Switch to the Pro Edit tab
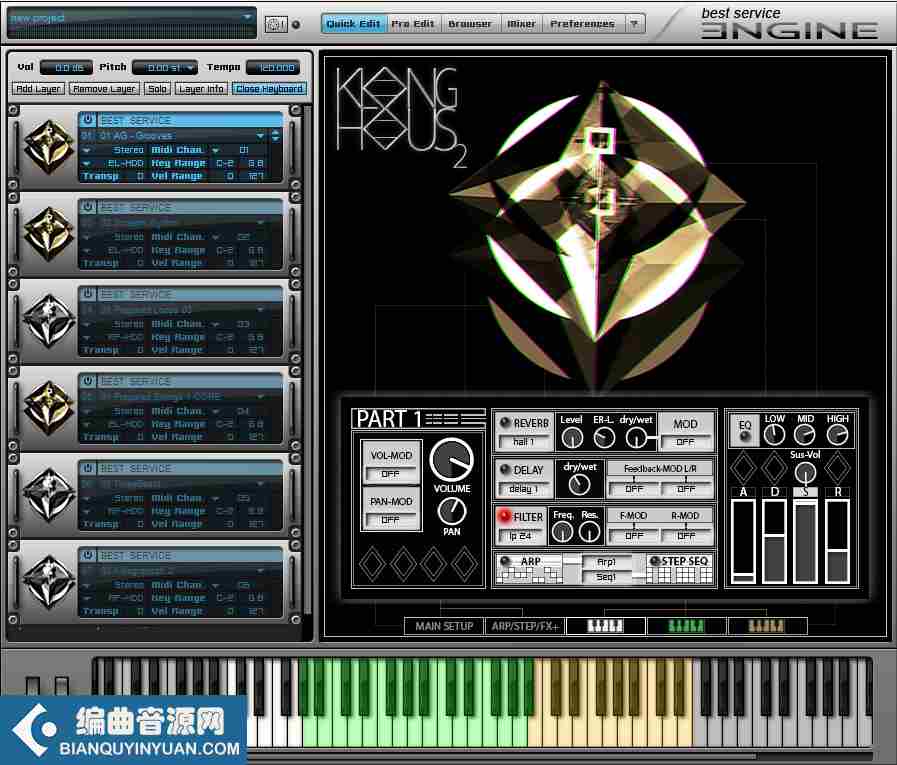The width and height of the screenshot is (897, 765). point(412,24)
